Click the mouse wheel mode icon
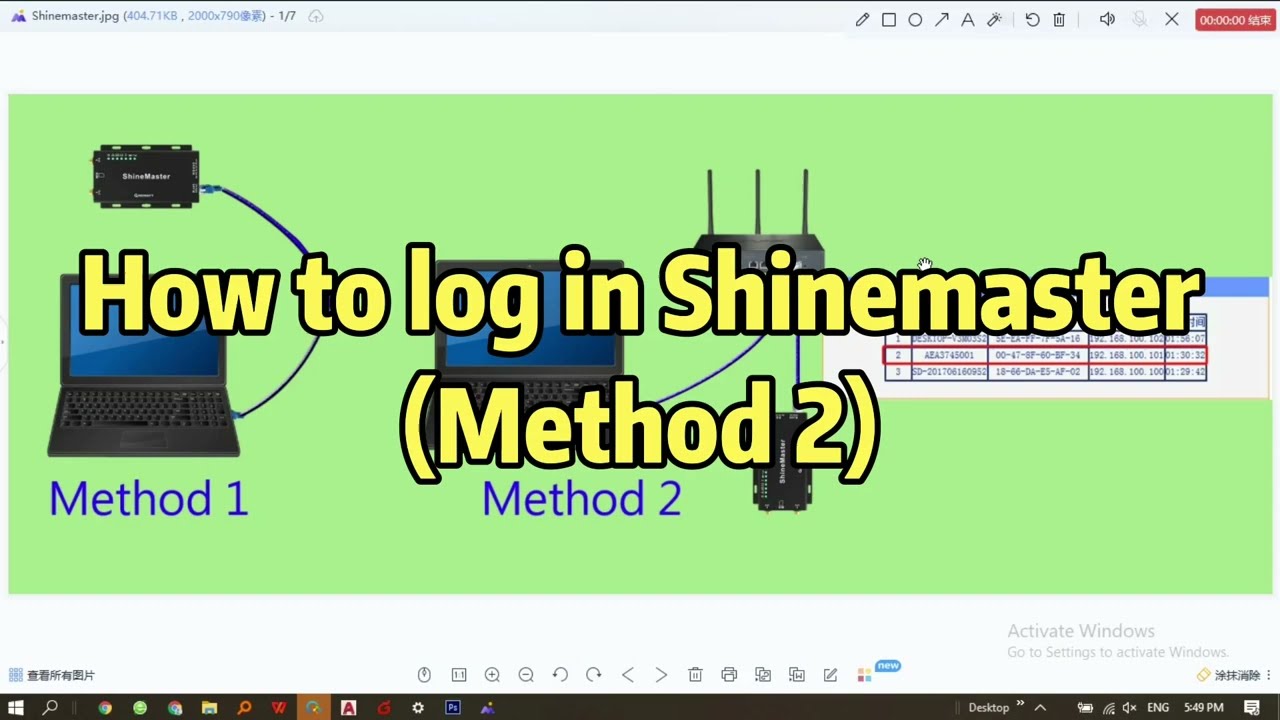This screenshot has width=1280, height=720. click(424, 675)
